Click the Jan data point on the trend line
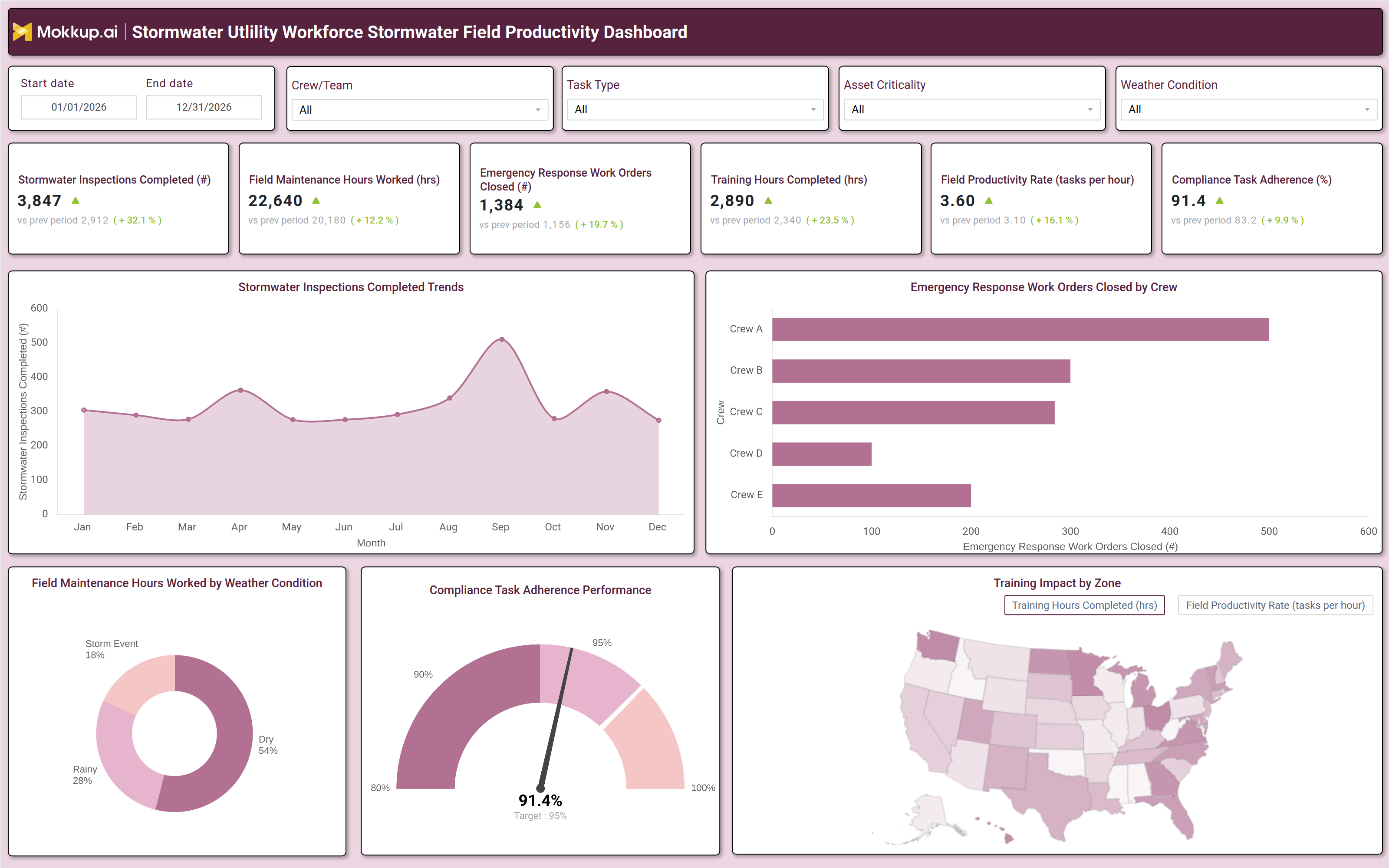This screenshot has height=868, width=1389. coord(84,410)
